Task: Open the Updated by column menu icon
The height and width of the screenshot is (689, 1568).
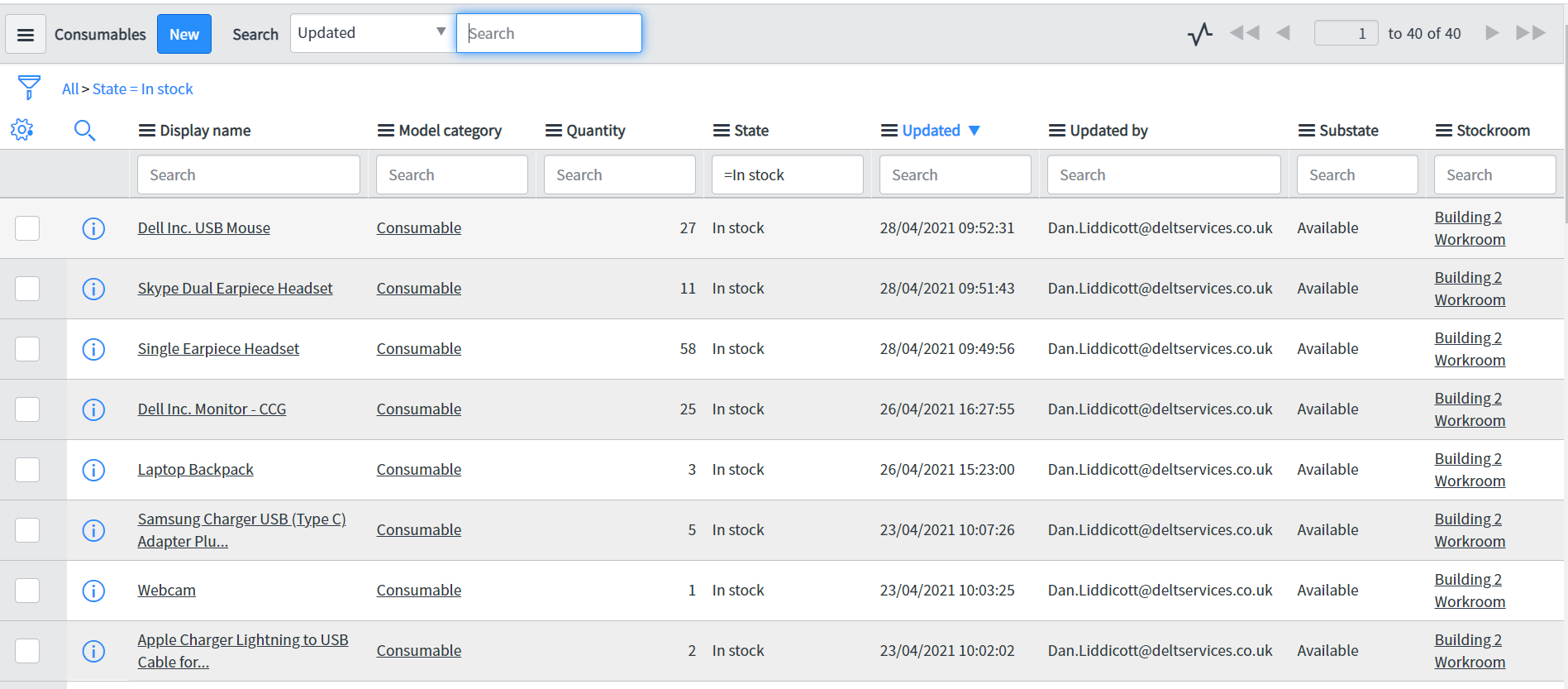Action: tap(1057, 131)
